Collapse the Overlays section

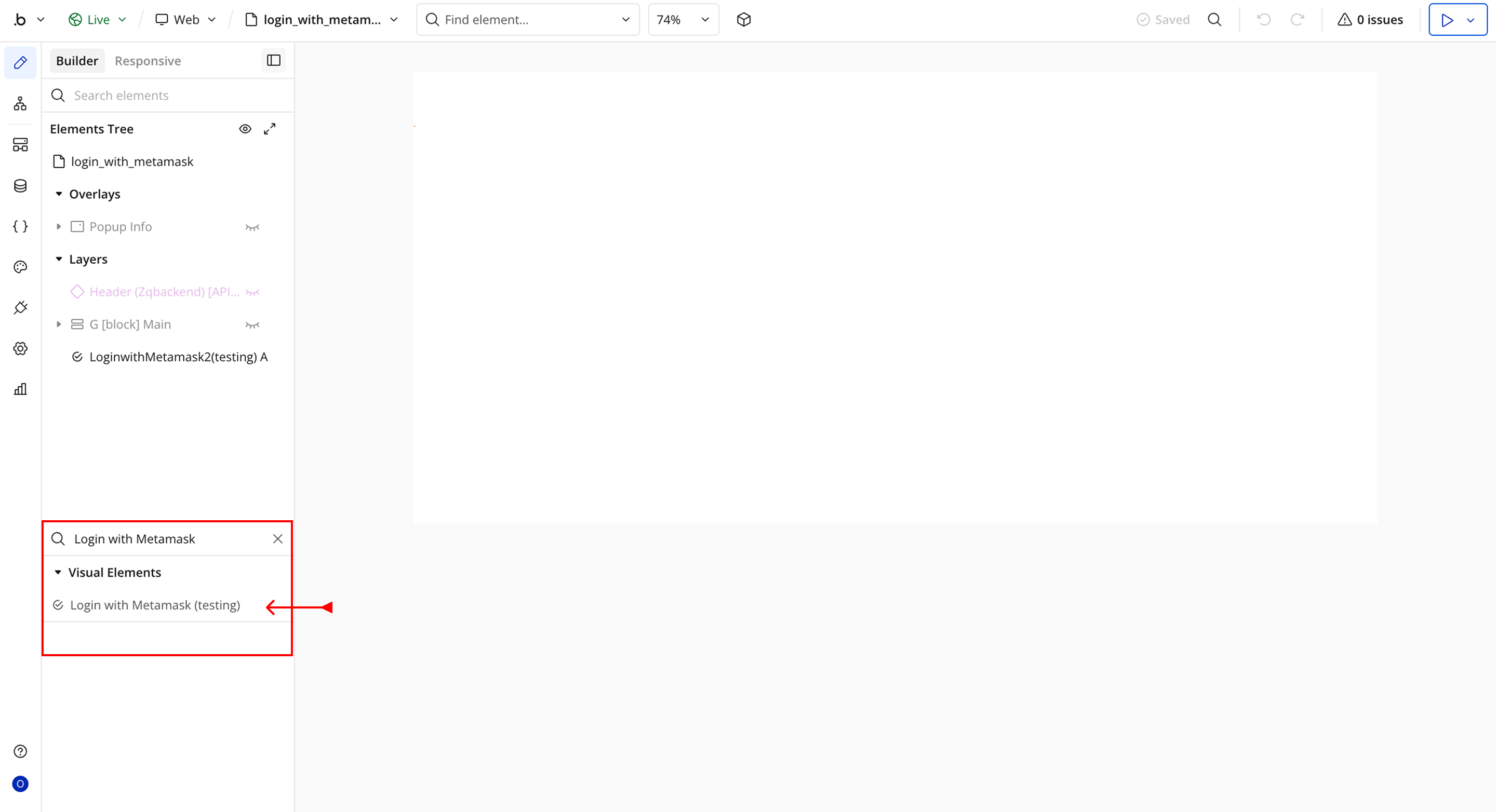coord(59,194)
